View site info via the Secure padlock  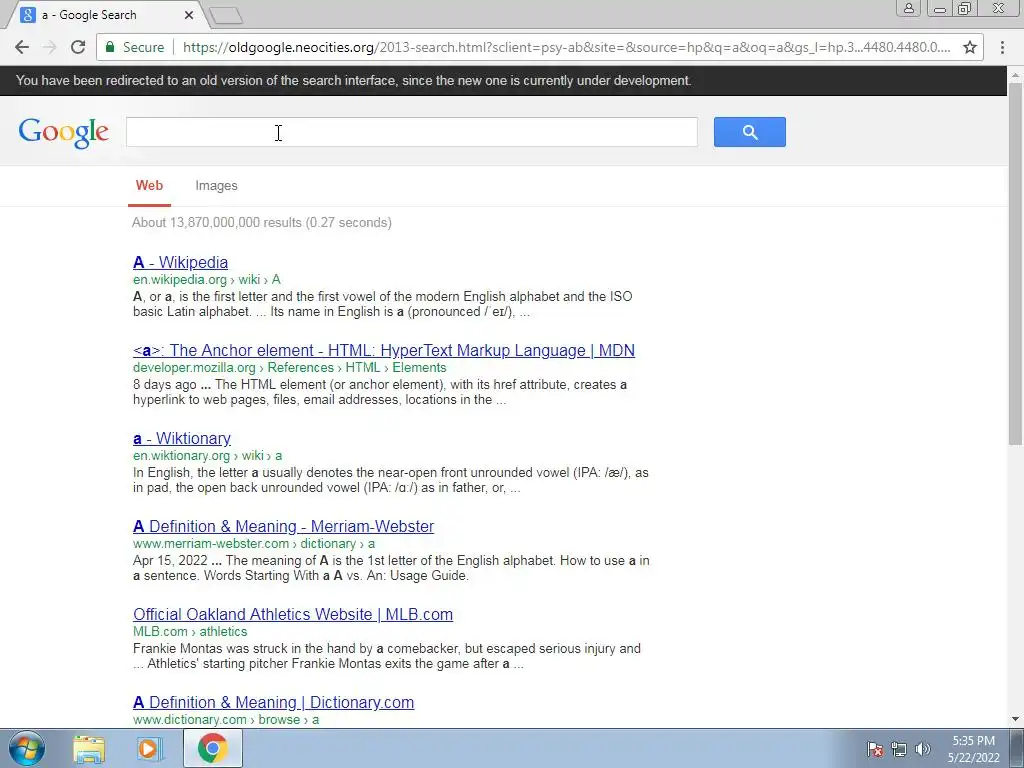coord(135,47)
